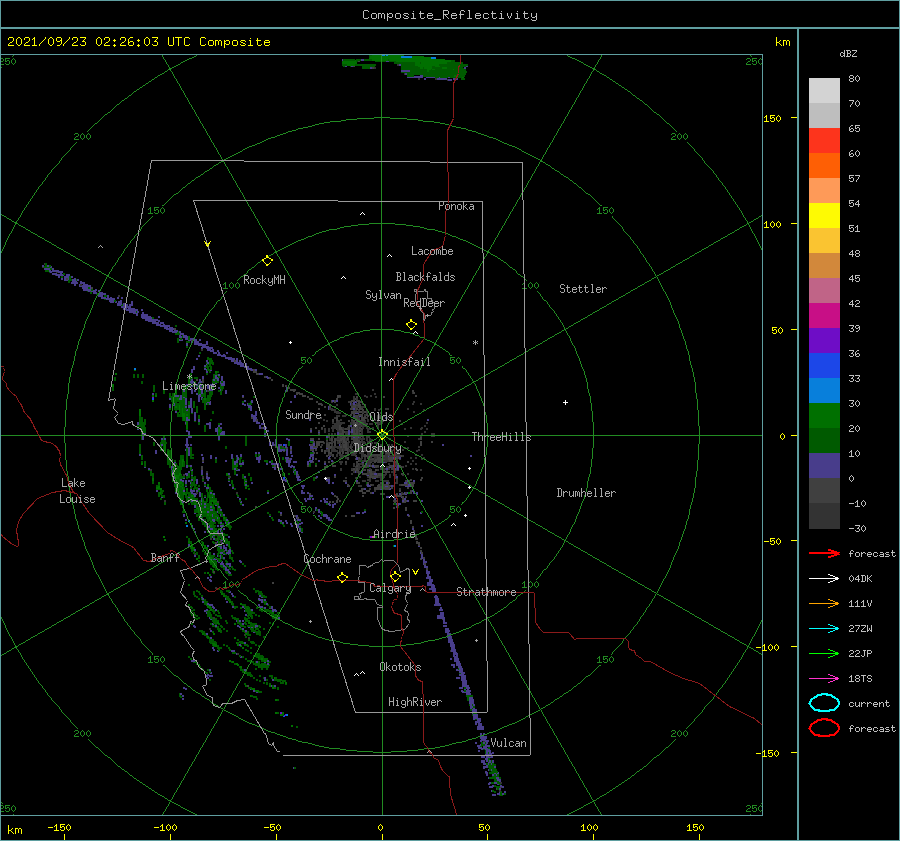Select the 80 dBZ light gray swatch
This screenshot has height=841, width=900.
824,91
